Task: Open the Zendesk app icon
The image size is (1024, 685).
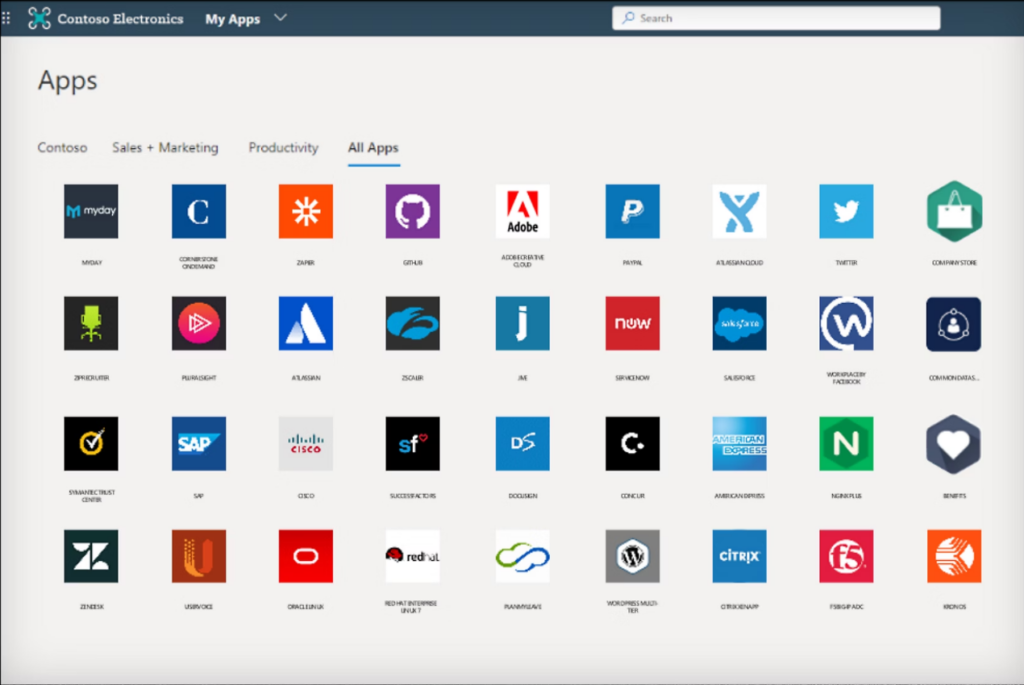Action: click(x=91, y=556)
